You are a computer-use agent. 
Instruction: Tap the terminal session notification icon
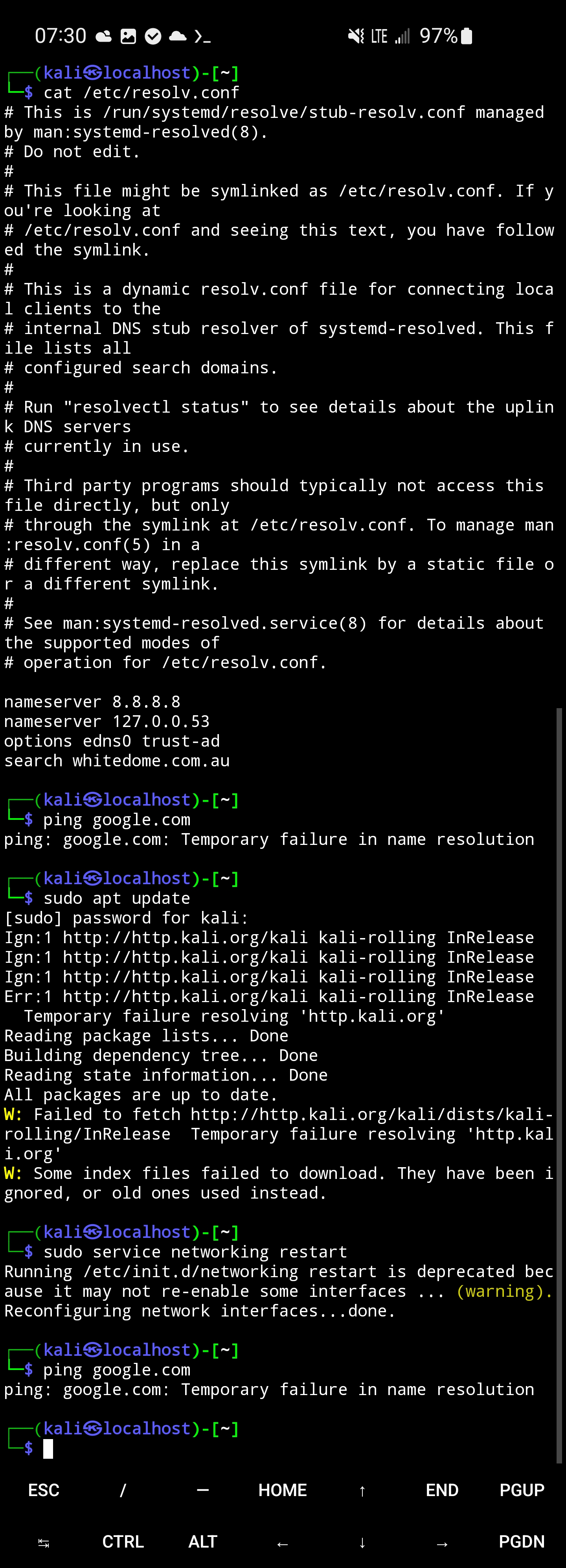[x=202, y=37]
